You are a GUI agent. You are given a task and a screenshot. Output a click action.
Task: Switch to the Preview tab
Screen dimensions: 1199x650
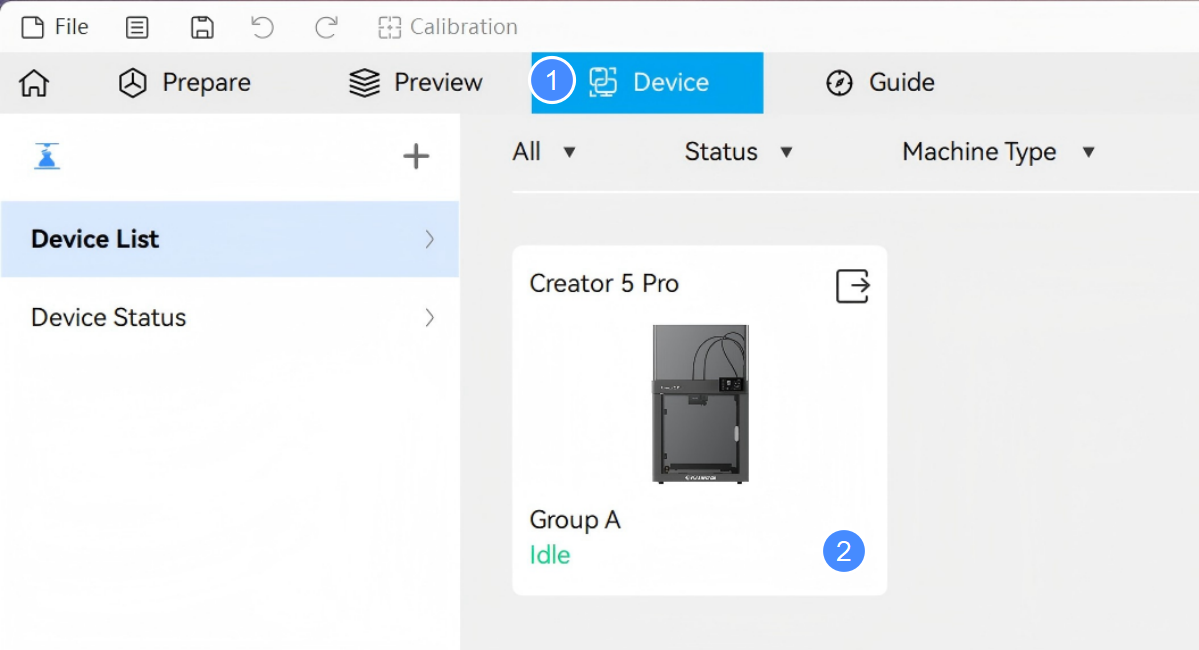click(416, 83)
